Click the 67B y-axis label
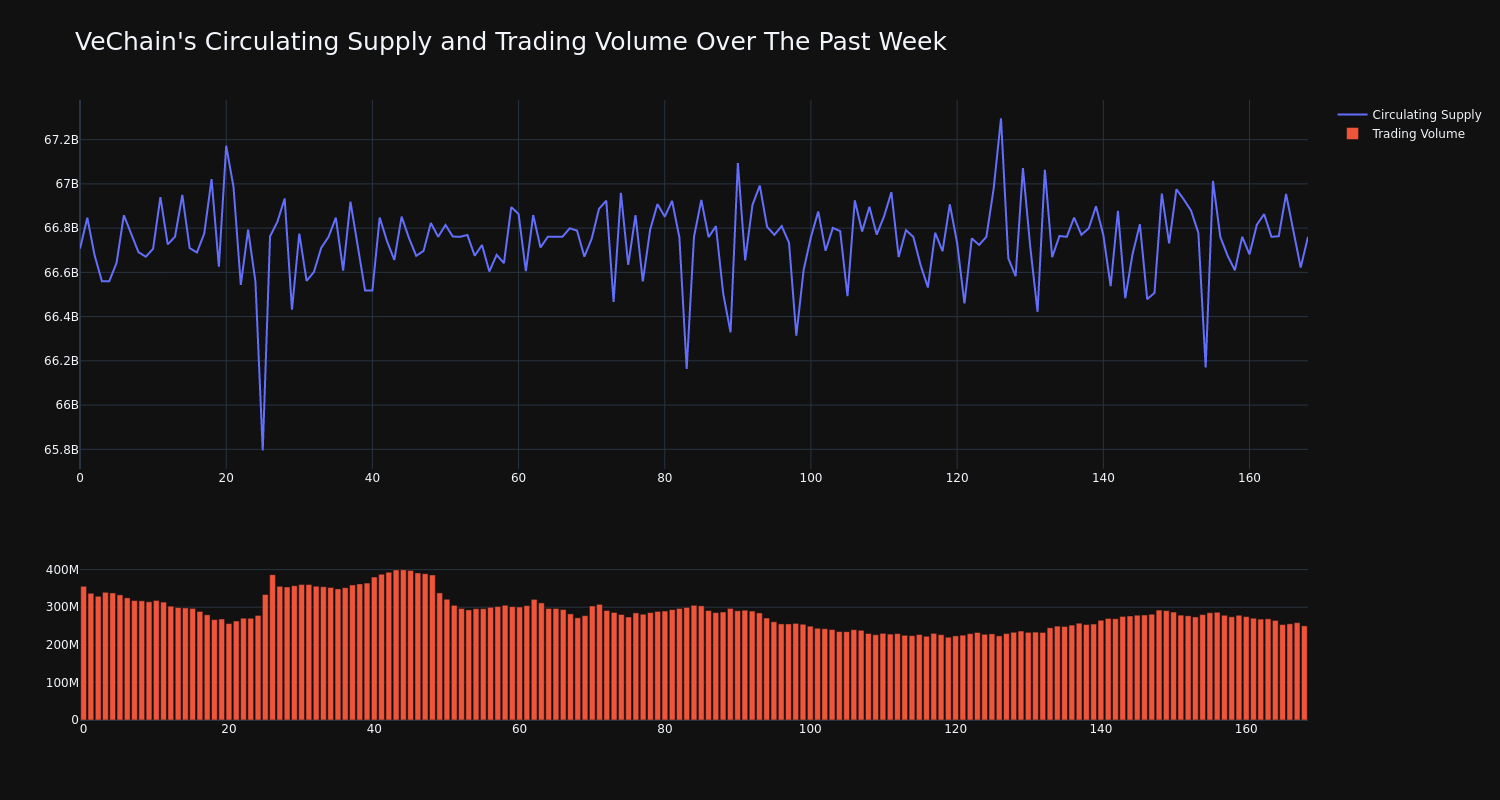Viewport: 1500px width, 800px height. pyautogui.click(x=67, y=184)
